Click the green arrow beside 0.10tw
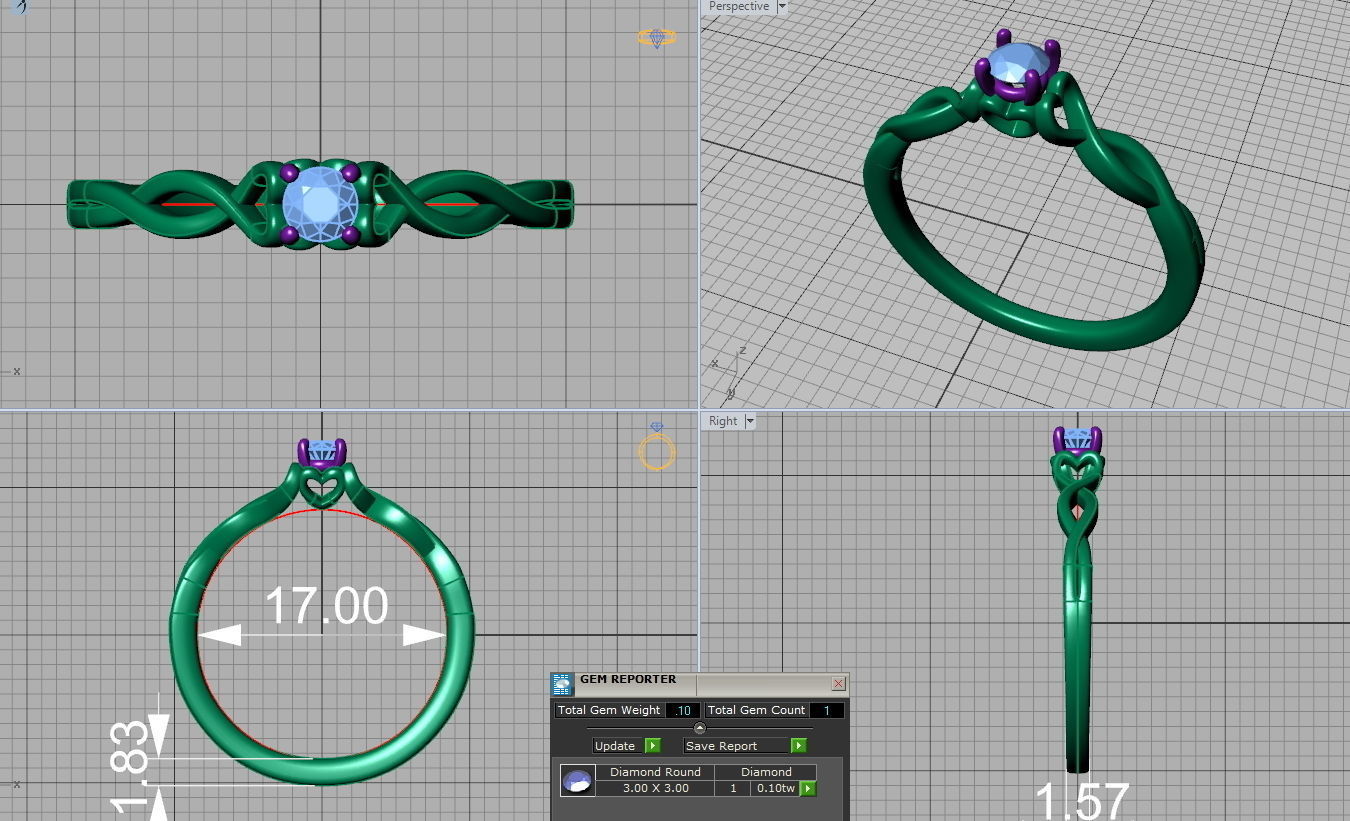This screenshot has width=1350, height=821. pos(807,789)
